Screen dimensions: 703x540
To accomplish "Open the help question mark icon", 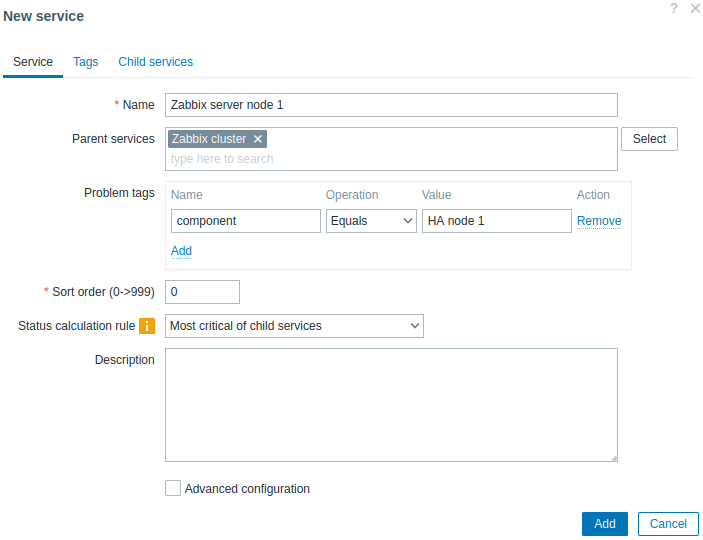I will pos(673,8).
